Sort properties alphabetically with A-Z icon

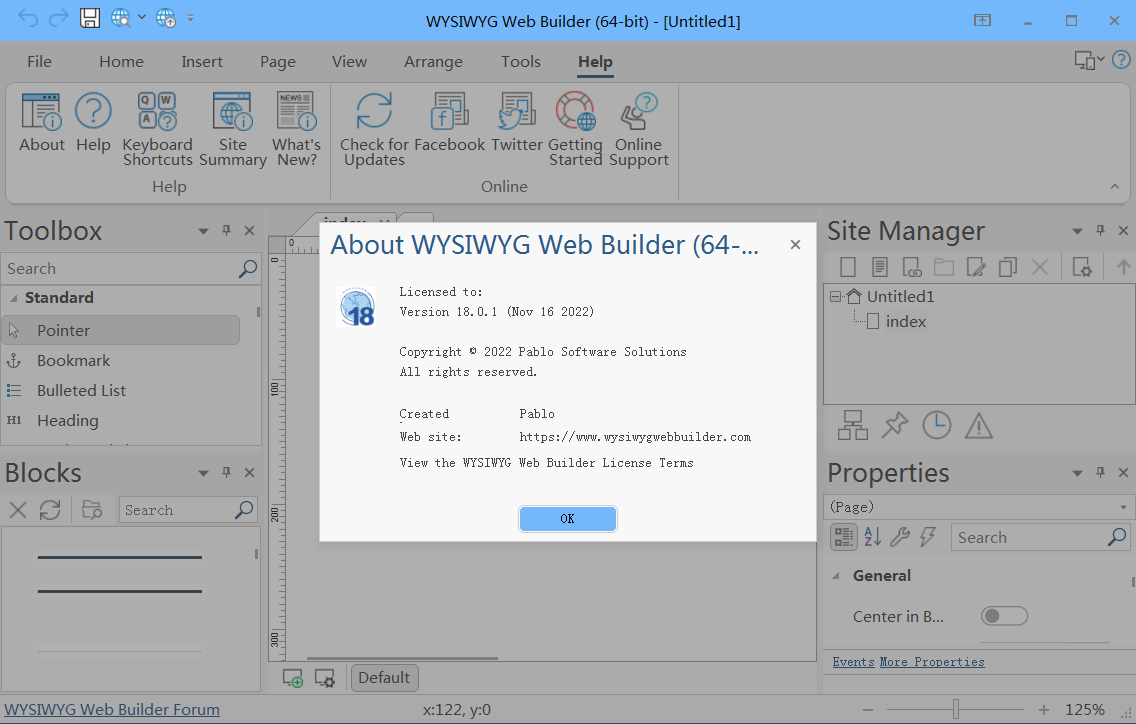[x=872, y=537]
